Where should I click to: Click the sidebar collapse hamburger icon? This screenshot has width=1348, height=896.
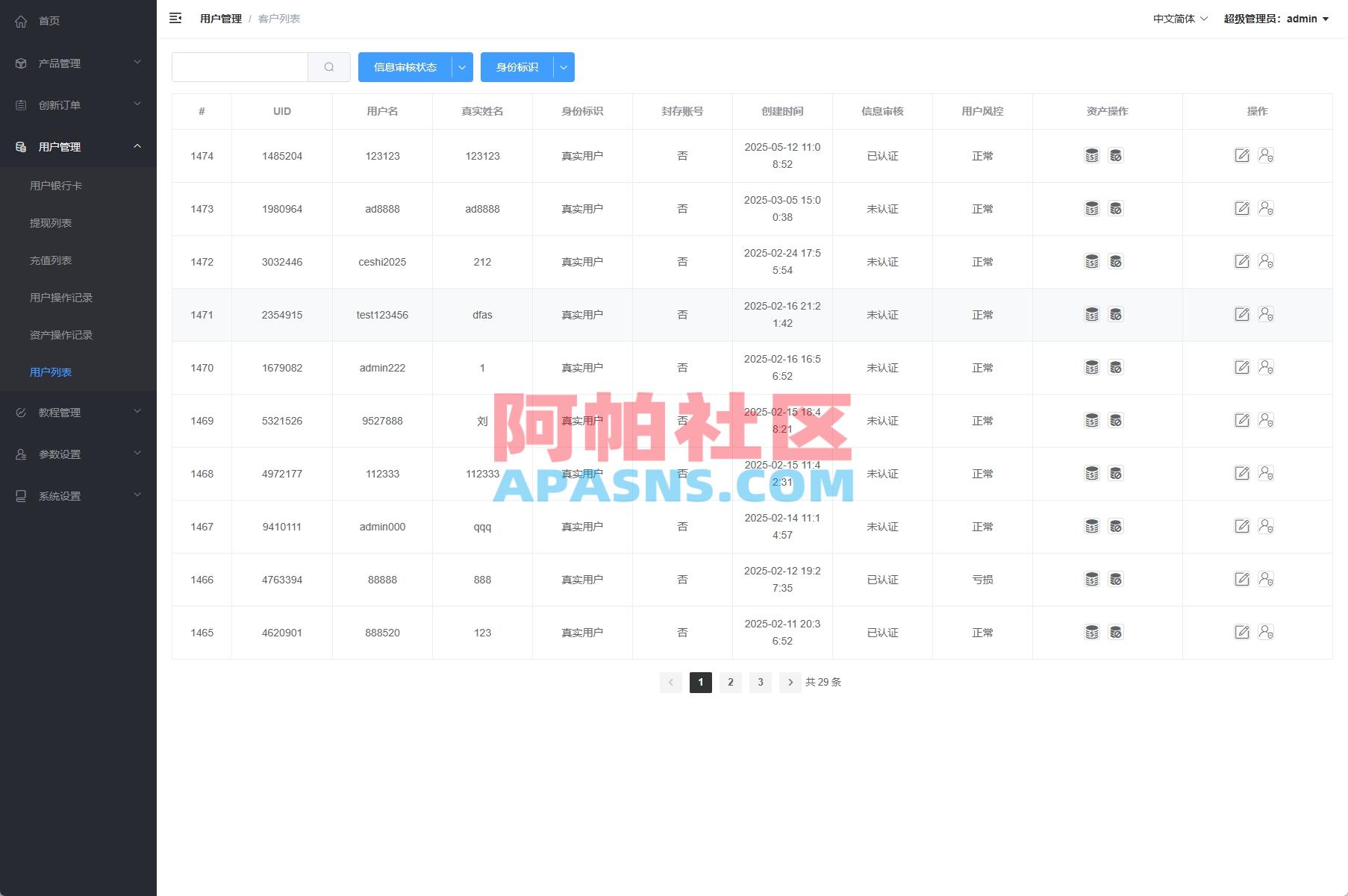pyautogui.click(x=176, y=18)
